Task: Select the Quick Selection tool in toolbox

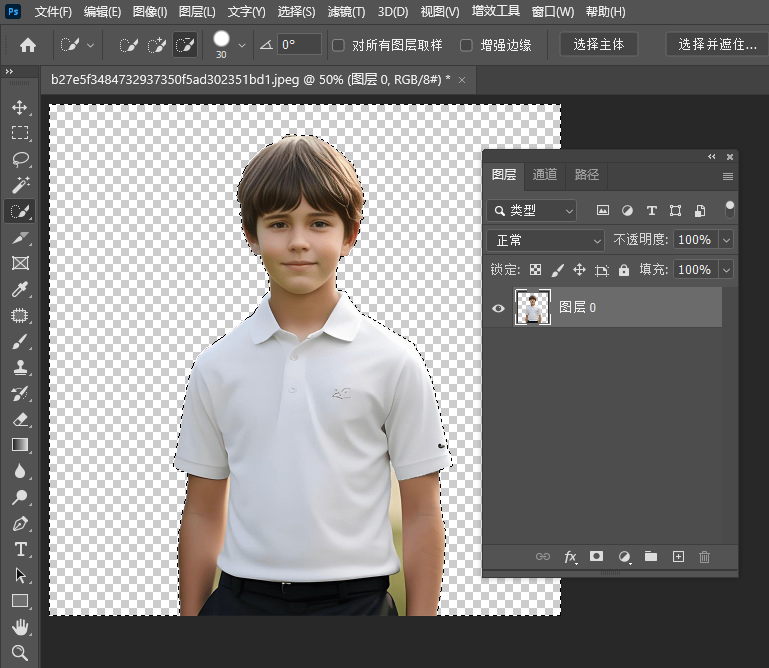Action: click(20, 211)
